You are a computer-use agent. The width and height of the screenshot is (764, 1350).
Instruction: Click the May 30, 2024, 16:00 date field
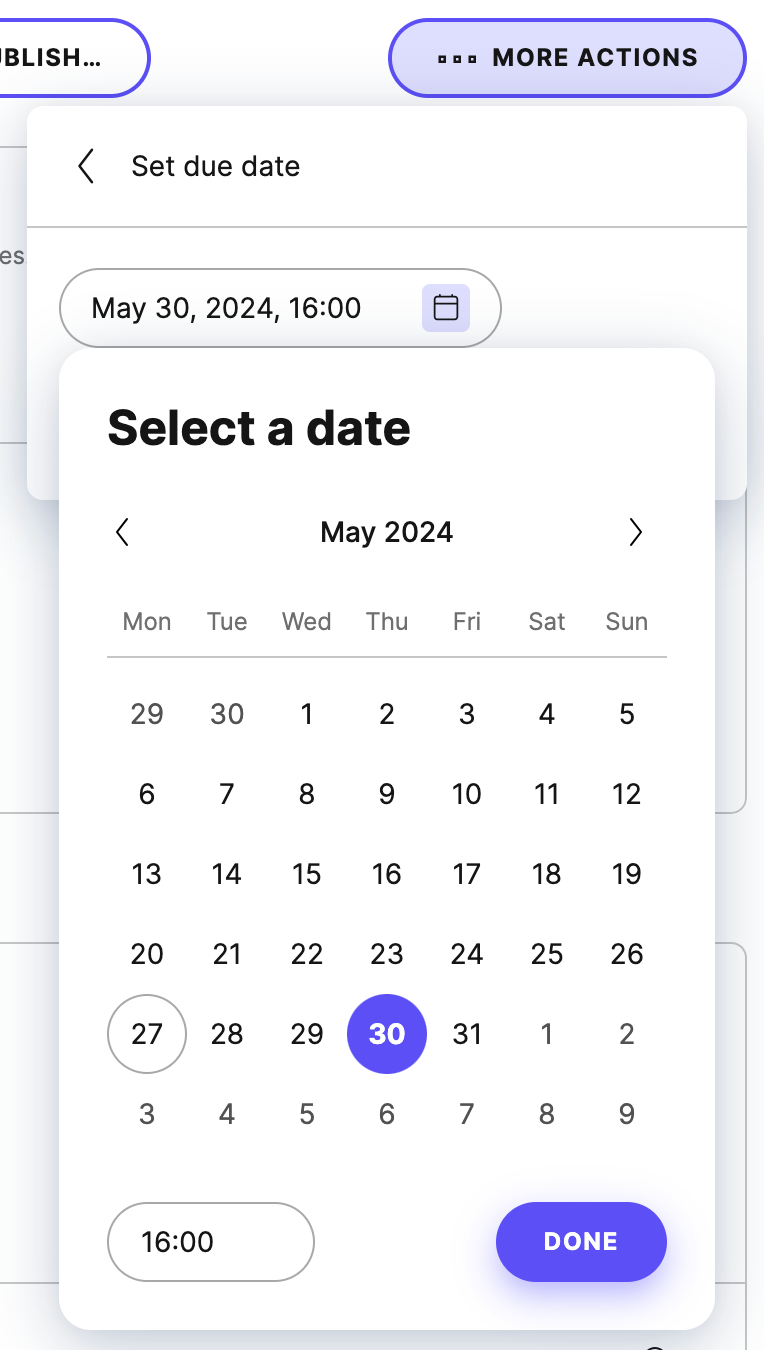[226, 308]
